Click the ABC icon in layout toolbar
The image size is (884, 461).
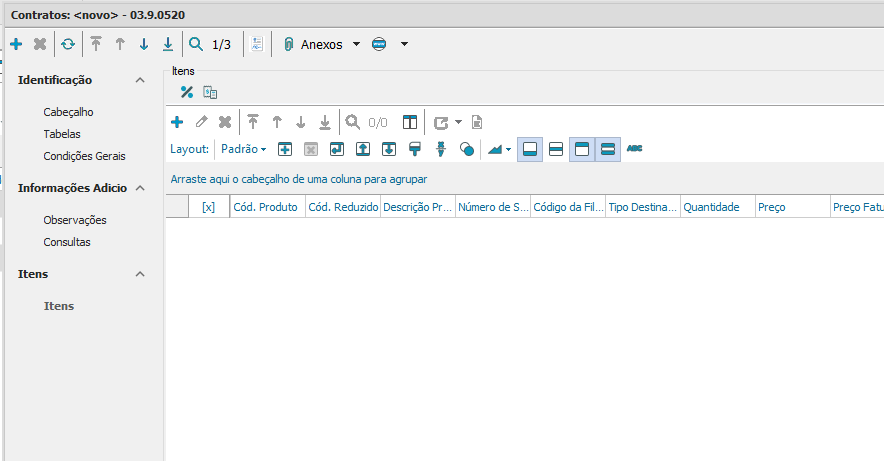[634, 149]
